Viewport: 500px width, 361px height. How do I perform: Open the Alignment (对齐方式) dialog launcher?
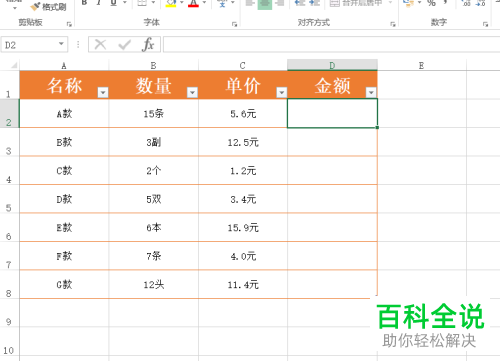pyautogui.click(x=393, y=24)
